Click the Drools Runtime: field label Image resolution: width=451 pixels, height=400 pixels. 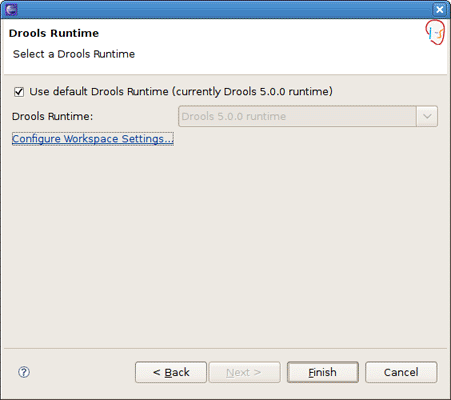click(x=52, y=116)
